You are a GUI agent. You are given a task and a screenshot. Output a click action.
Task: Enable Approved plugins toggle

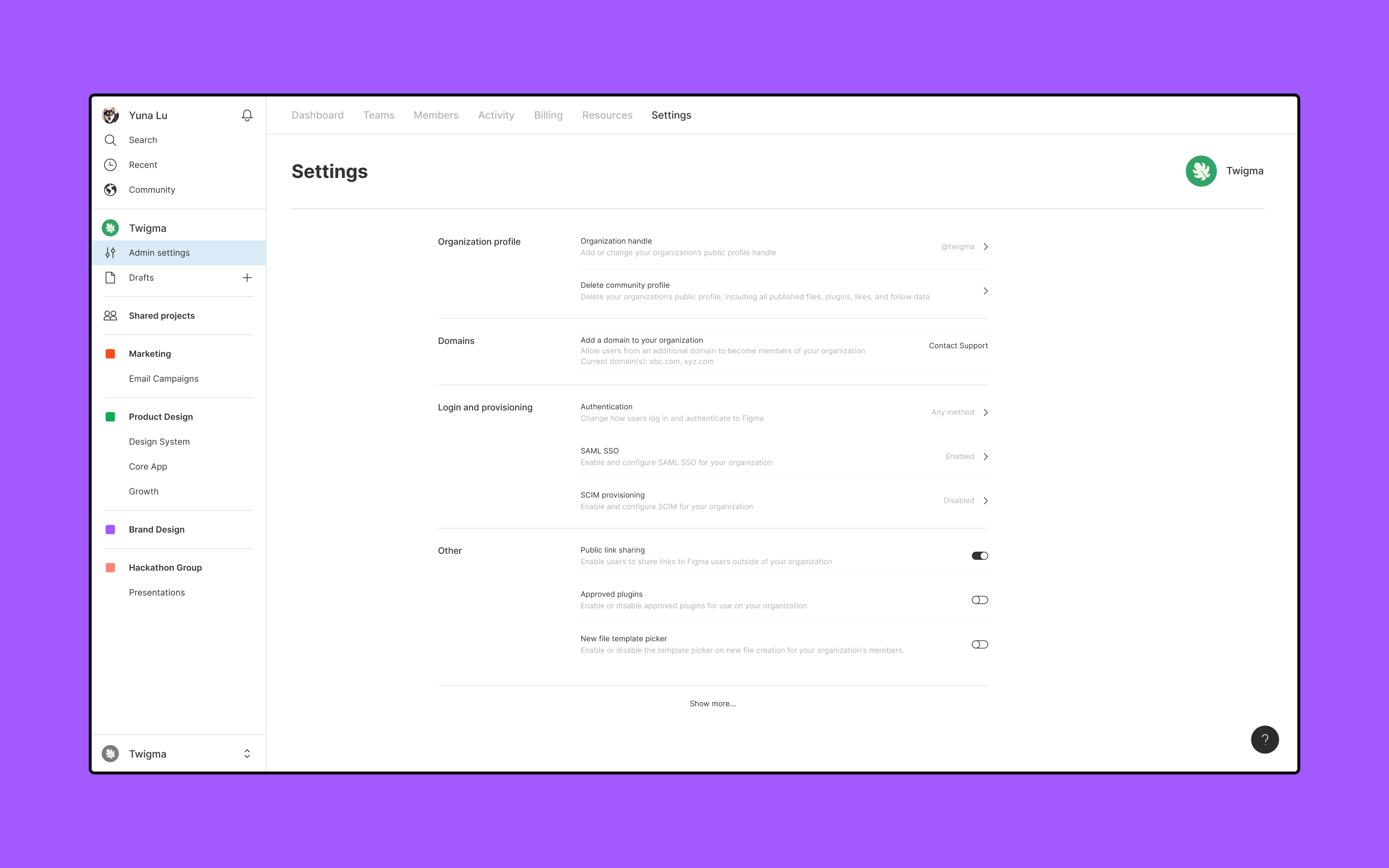[979, 600]
